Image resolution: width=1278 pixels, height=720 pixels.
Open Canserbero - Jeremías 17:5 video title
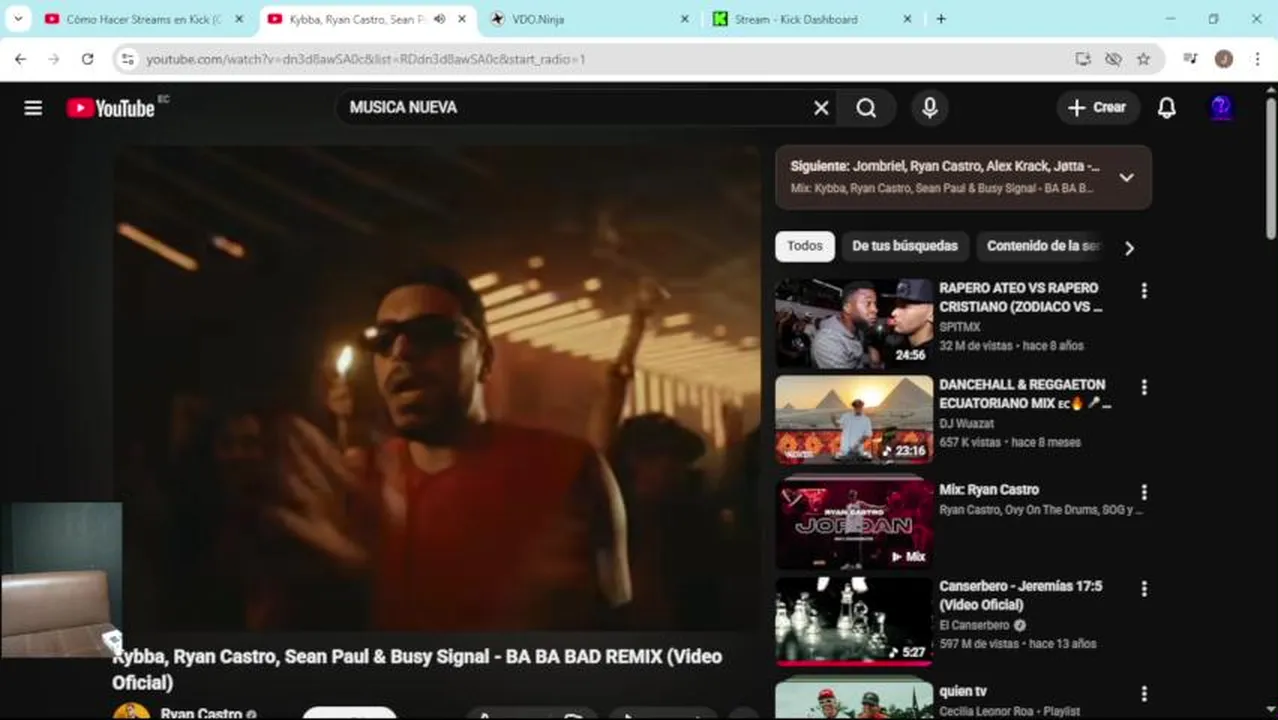tap(1020, 595)
